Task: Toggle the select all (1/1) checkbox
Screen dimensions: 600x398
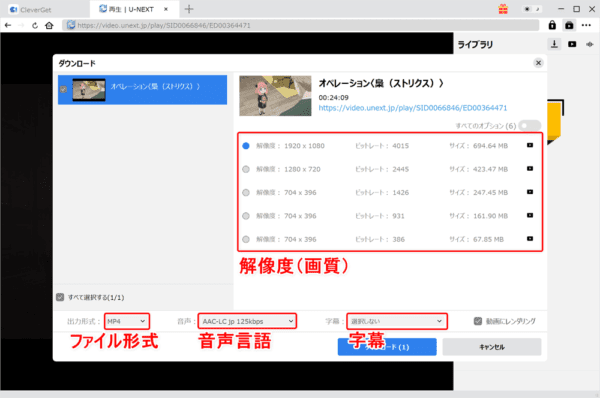Action: coord(60,297)
